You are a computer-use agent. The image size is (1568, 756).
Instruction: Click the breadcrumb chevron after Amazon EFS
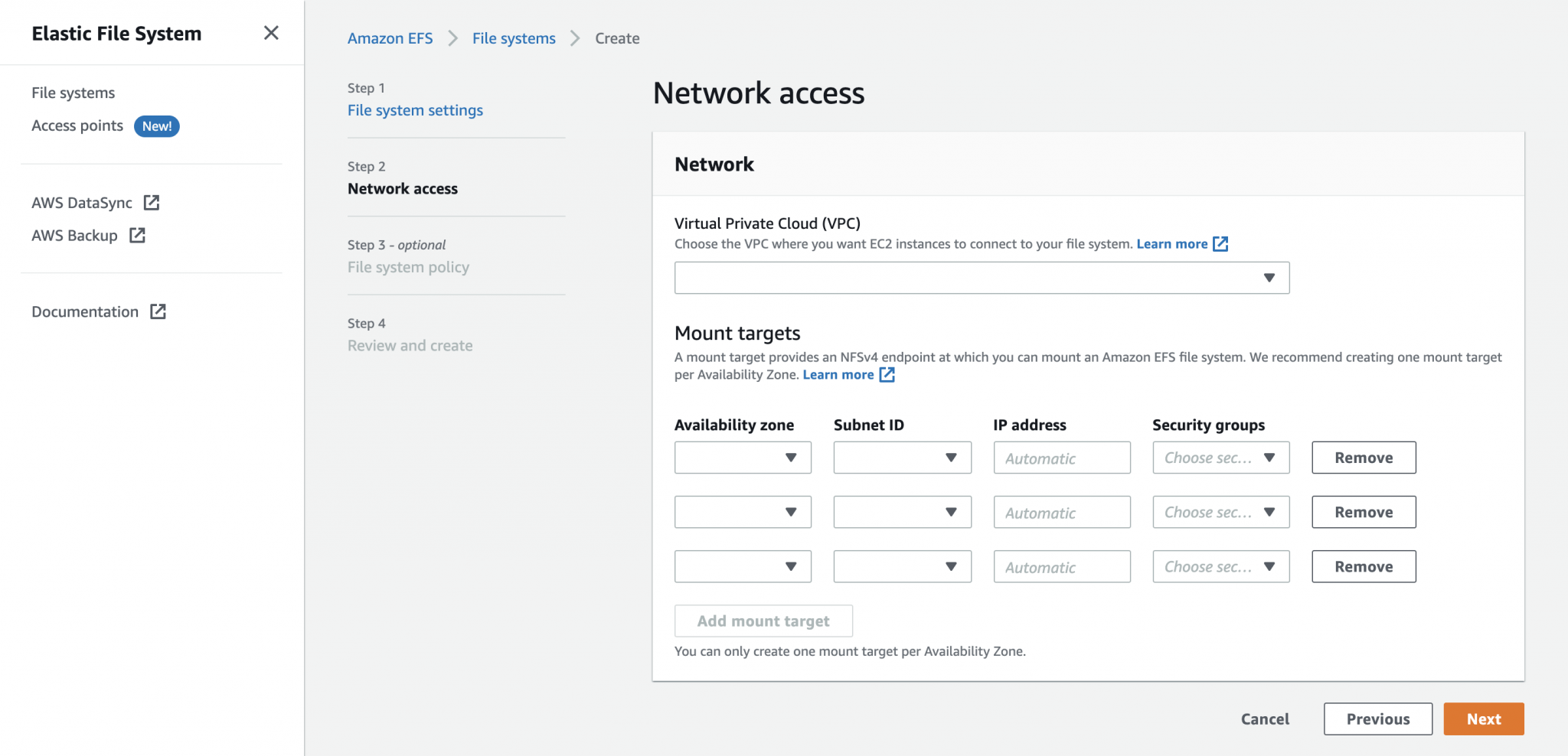[452, 38]
